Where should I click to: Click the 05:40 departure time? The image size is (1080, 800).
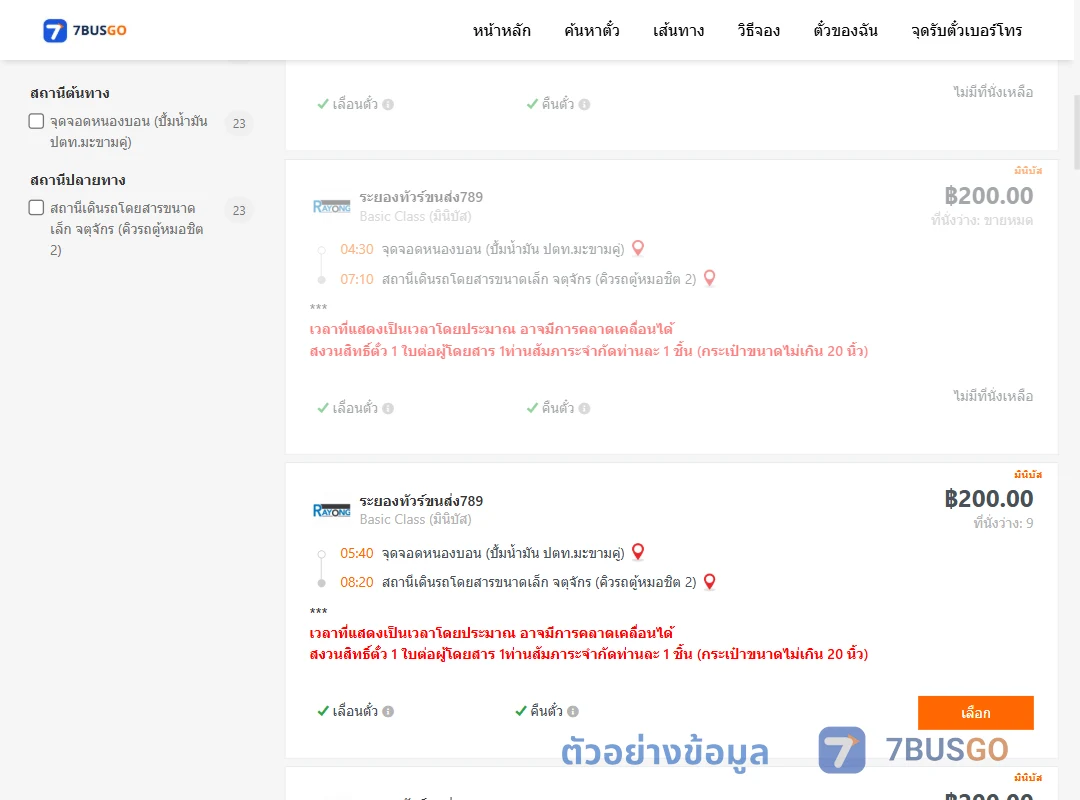point(357,553)
